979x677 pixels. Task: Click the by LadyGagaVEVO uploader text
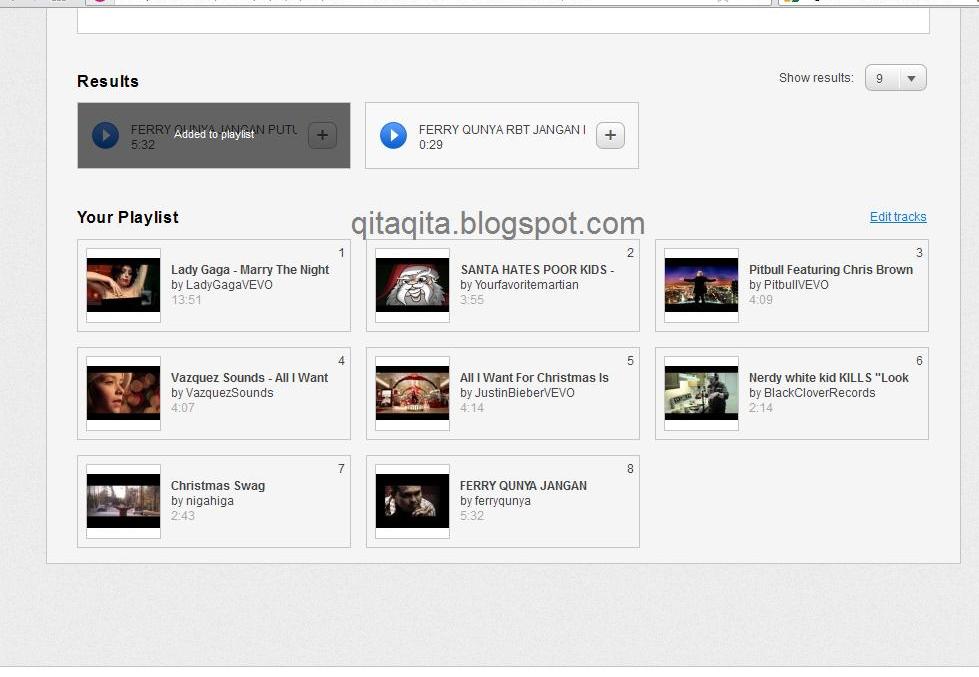click(x=222, y=285)
